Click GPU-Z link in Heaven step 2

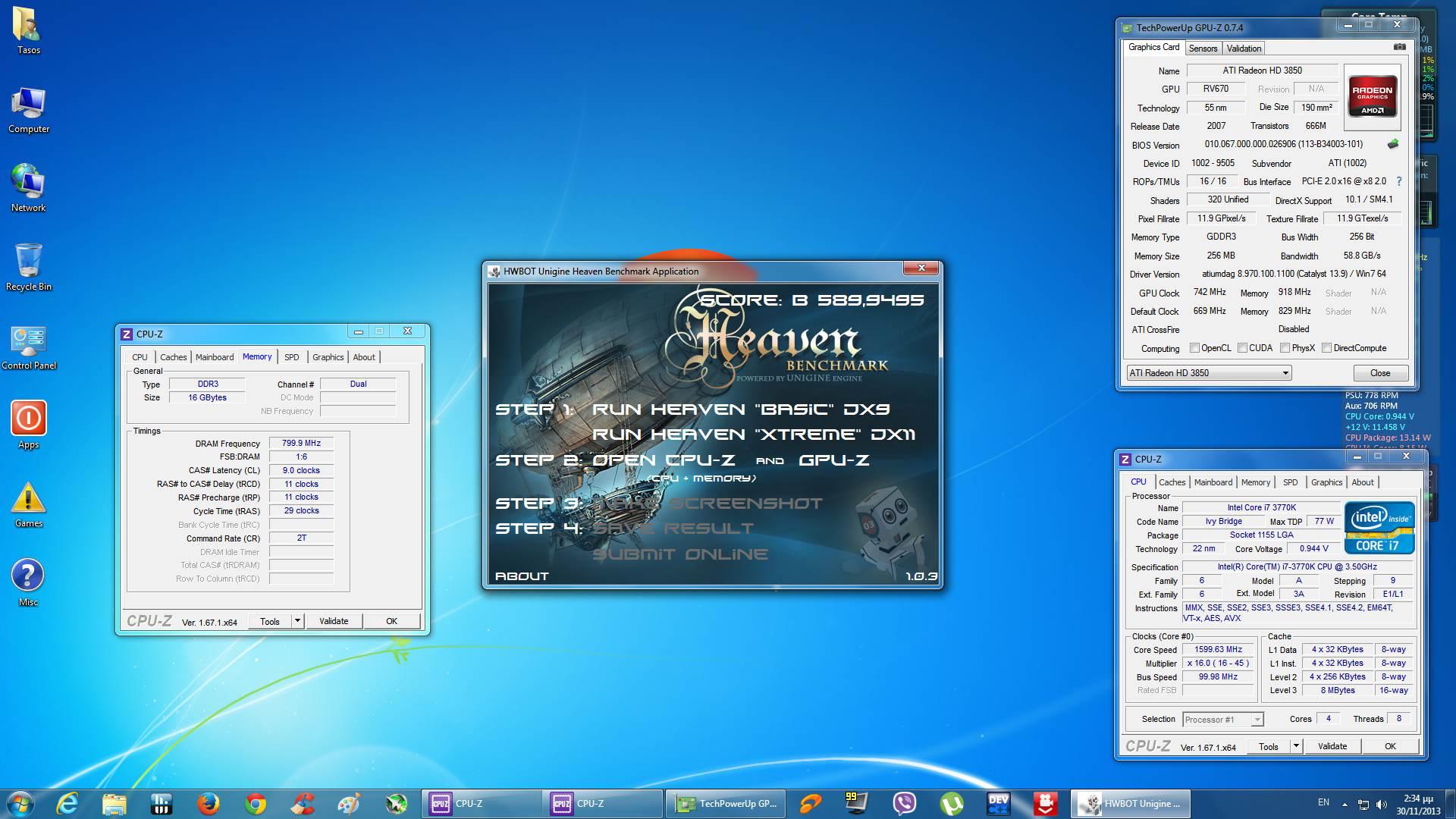pyautogui.click(x=834, y=460)
